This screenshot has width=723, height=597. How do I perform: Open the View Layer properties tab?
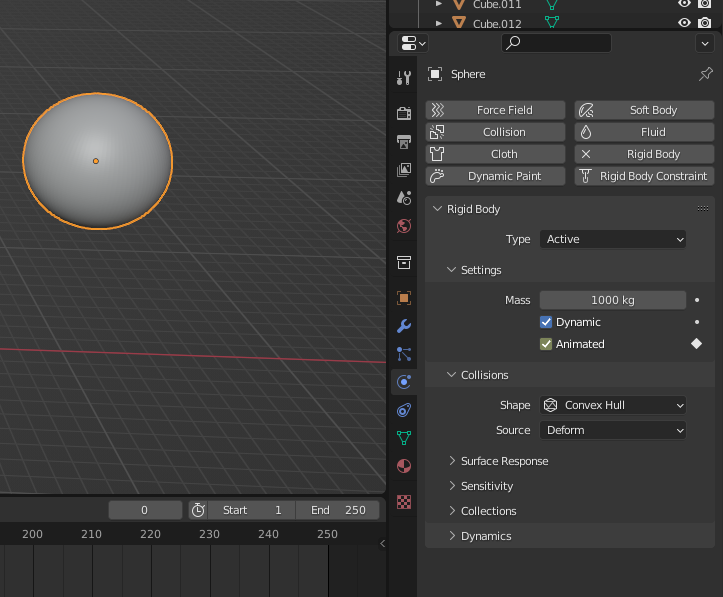pyautogui.click(x=404, y=170)
